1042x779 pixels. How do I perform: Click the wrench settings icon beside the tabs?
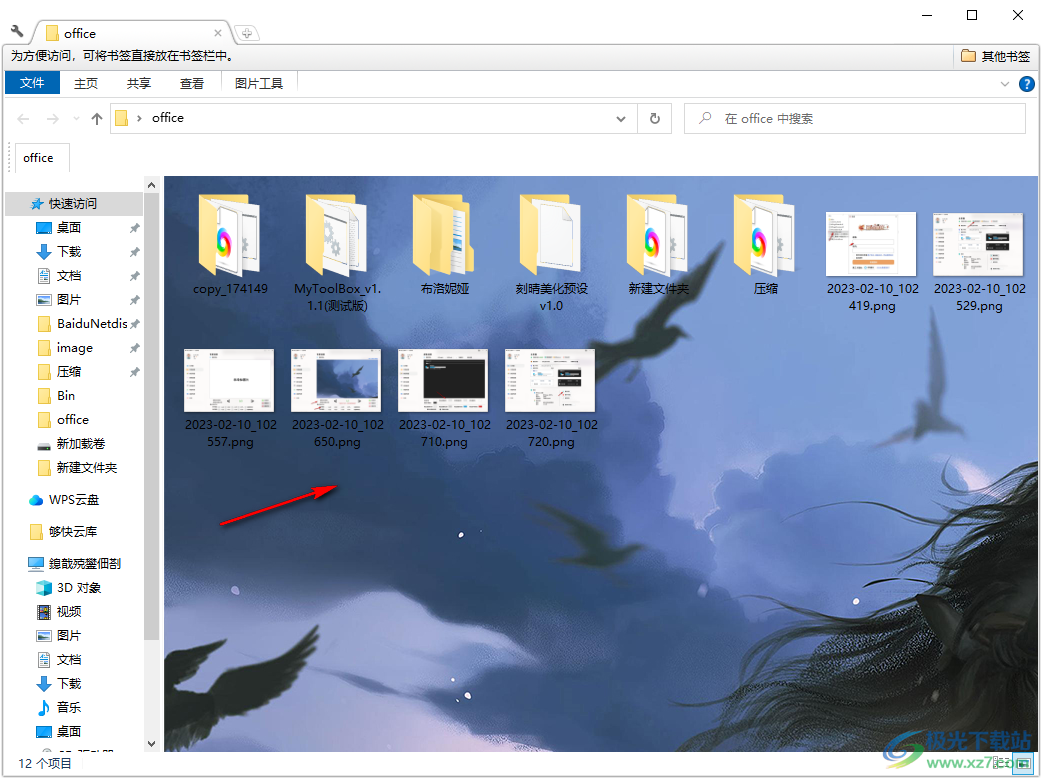point(17,31)
